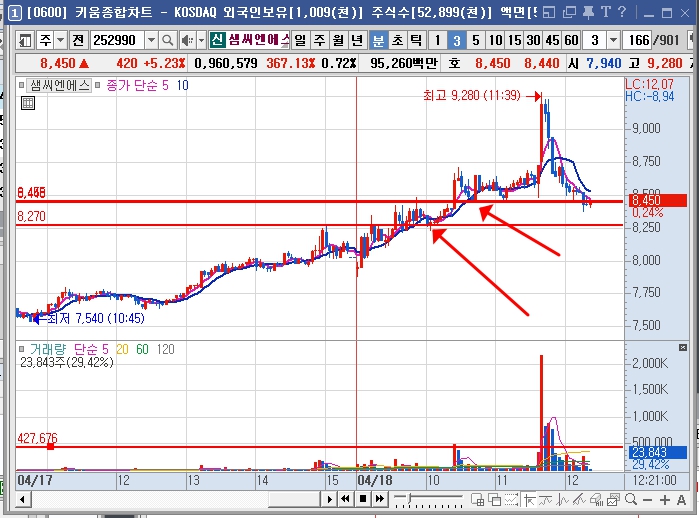The image size is (699, 518).
Task: Open the 주 market type dropdown arrow
Action: click(x=61, y=41)
